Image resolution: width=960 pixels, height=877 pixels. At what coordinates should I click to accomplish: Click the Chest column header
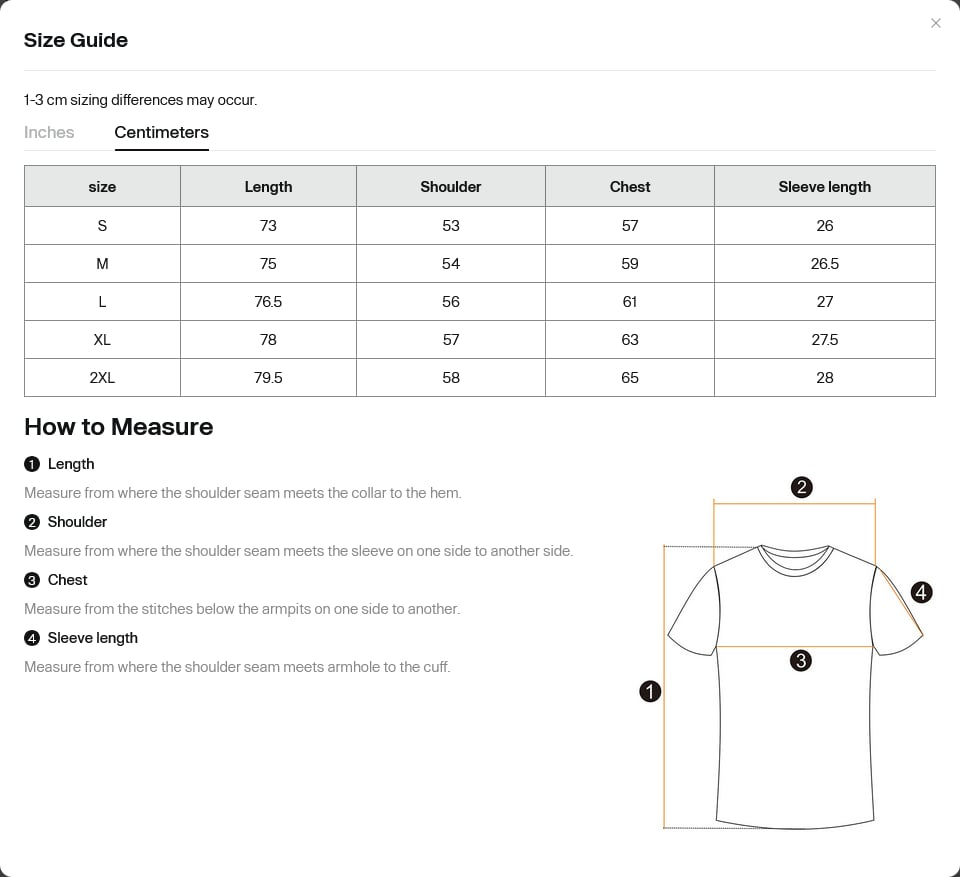pyautogui.click(x=629, y=186)
